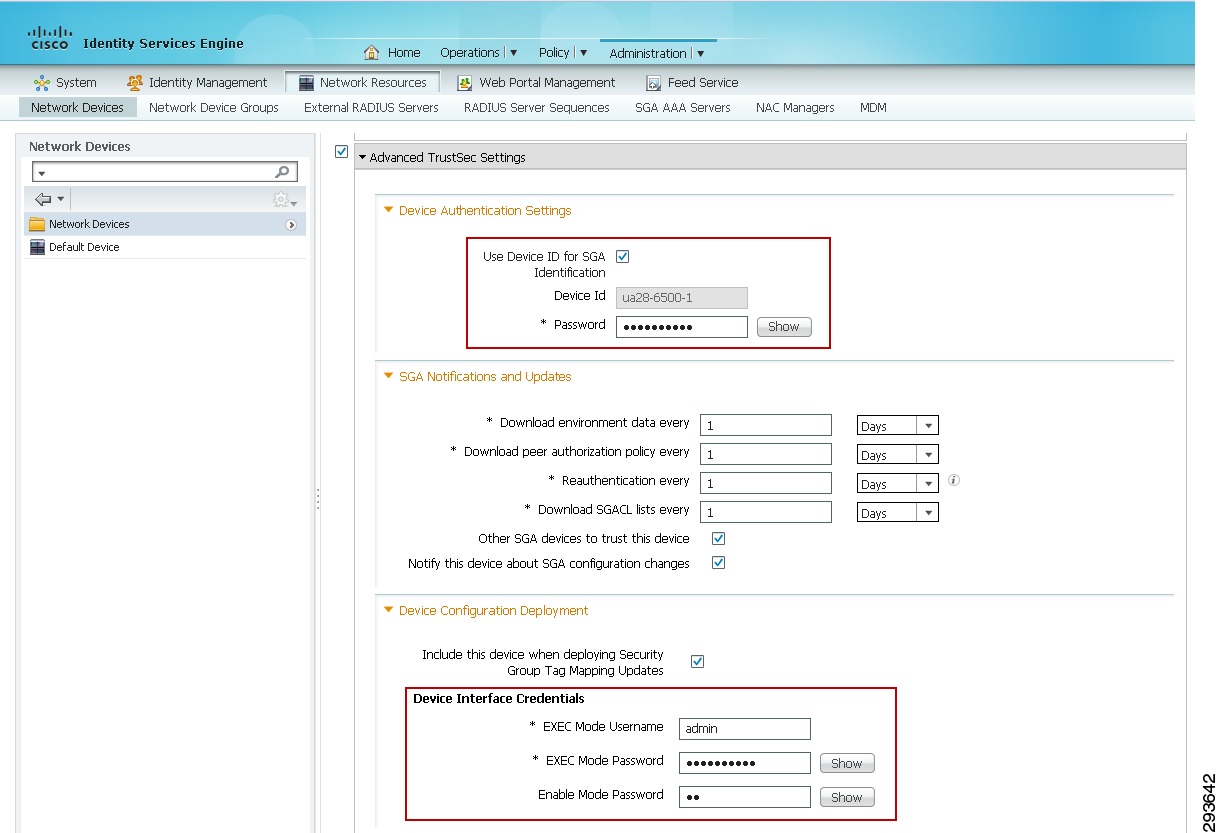This screenshot has height=833, width=1216.
Task: Open the Policy menu
Action: (563, 53)
